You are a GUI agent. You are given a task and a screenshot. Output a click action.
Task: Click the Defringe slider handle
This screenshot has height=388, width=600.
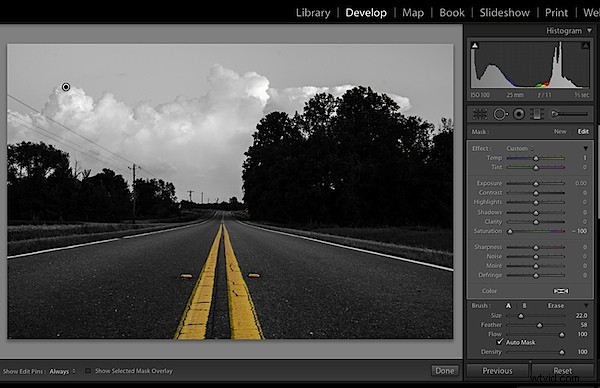536,276
